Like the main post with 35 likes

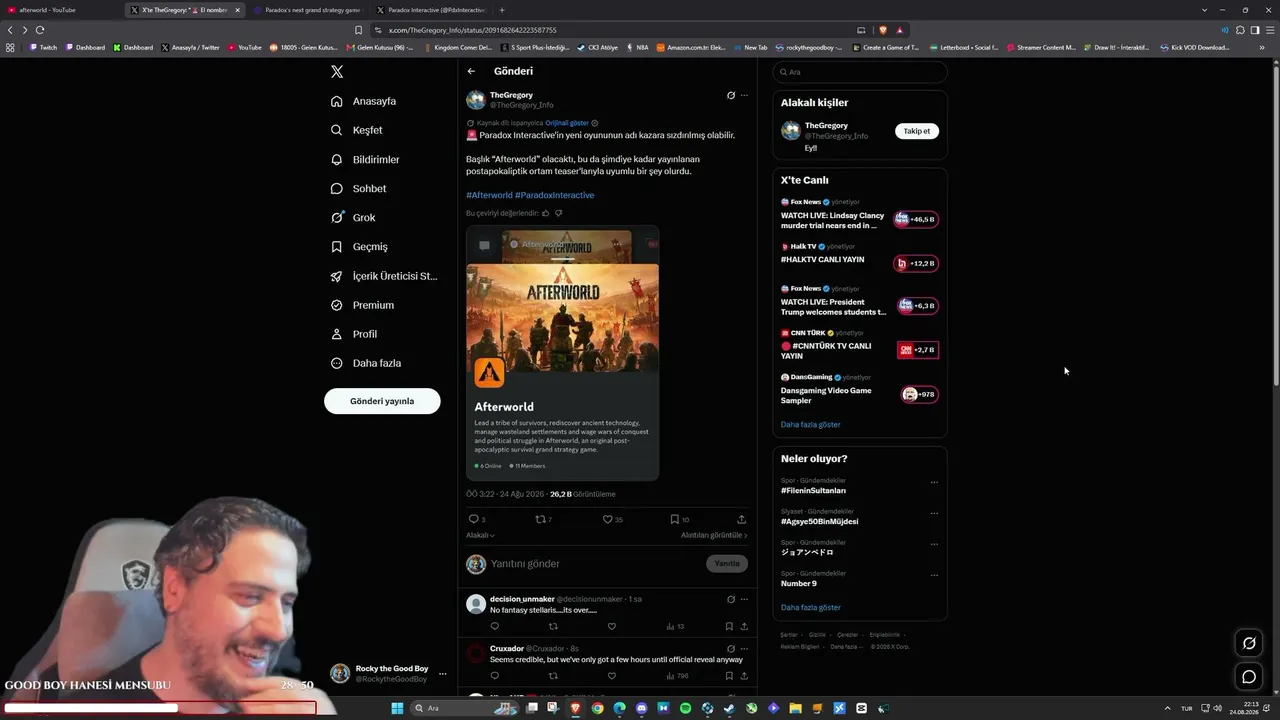tap(607, 519)
